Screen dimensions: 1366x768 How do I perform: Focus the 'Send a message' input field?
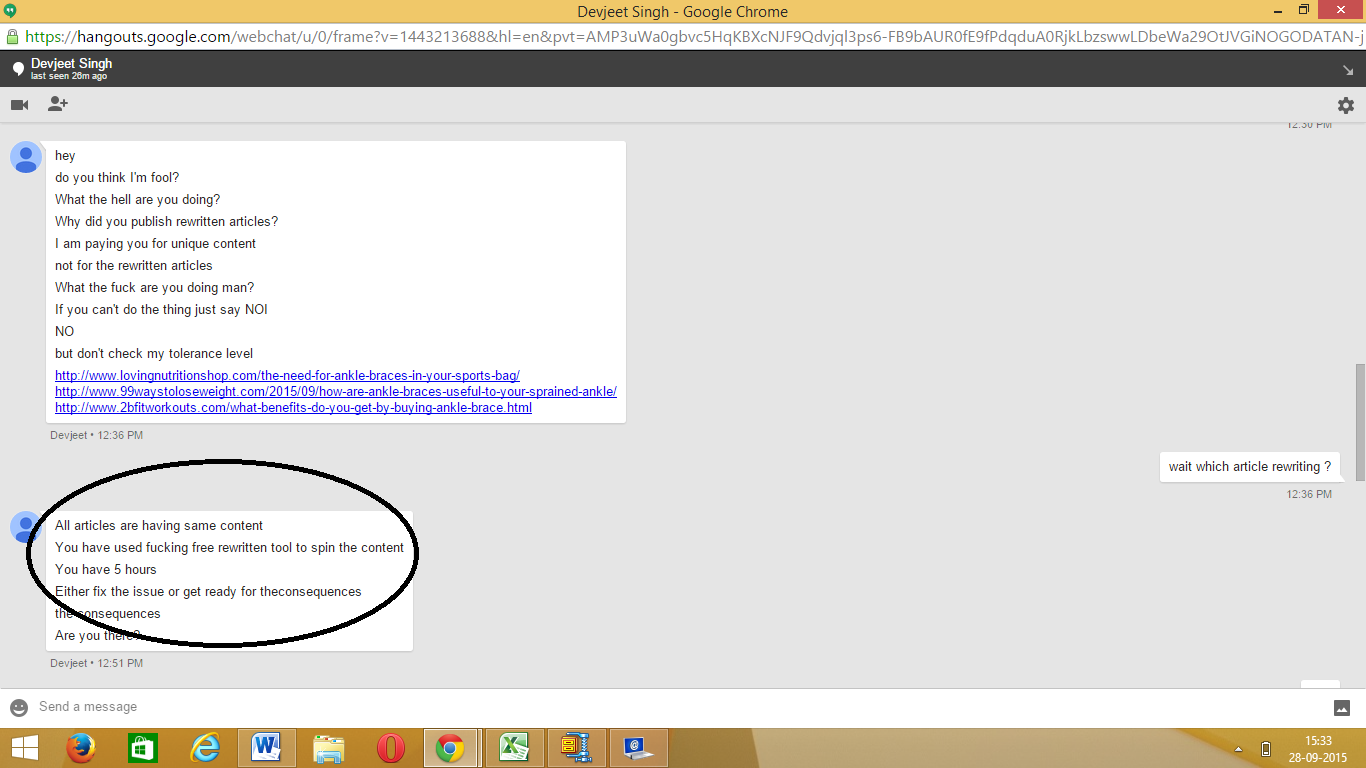click(680, 707)
